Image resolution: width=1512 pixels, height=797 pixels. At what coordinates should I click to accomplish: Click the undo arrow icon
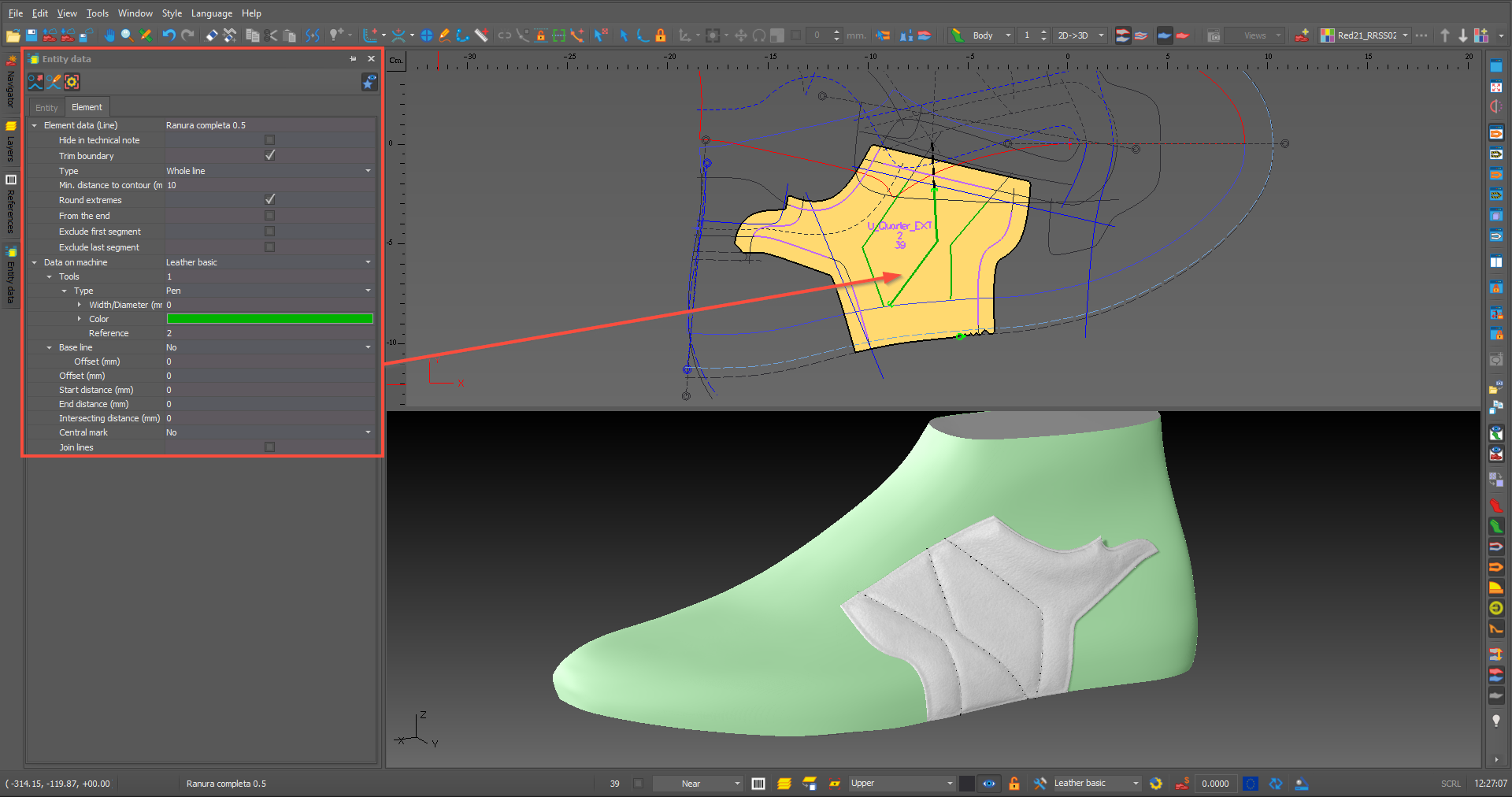point(169,35)
